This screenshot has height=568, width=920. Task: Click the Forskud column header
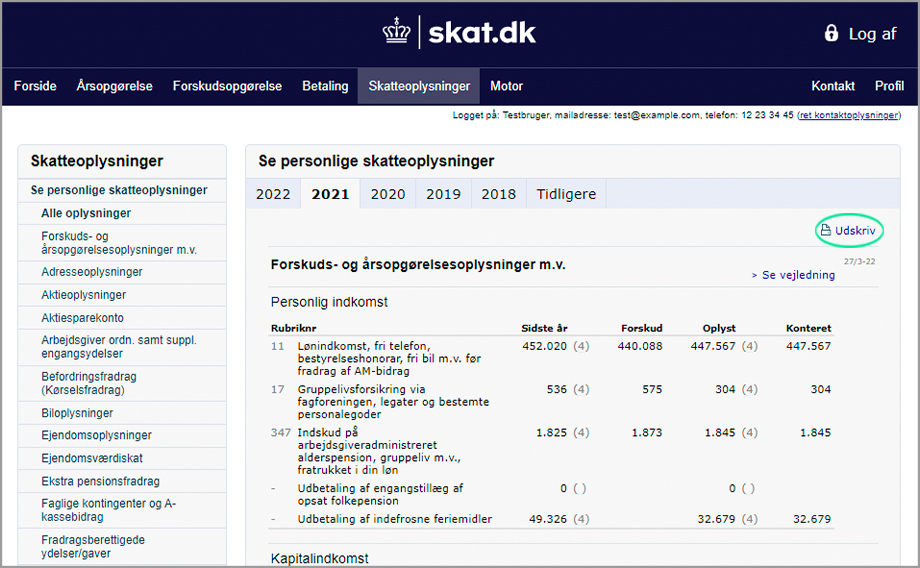pyautogui.click(x=641, y=328)
